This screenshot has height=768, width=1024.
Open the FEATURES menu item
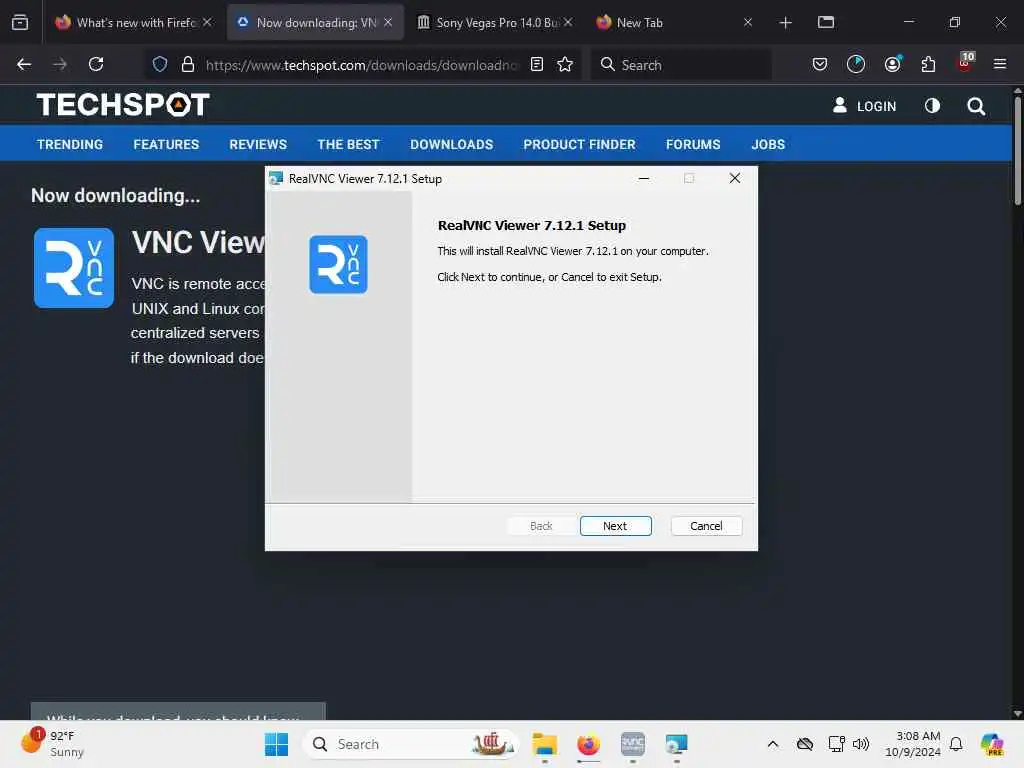[166, 144]
